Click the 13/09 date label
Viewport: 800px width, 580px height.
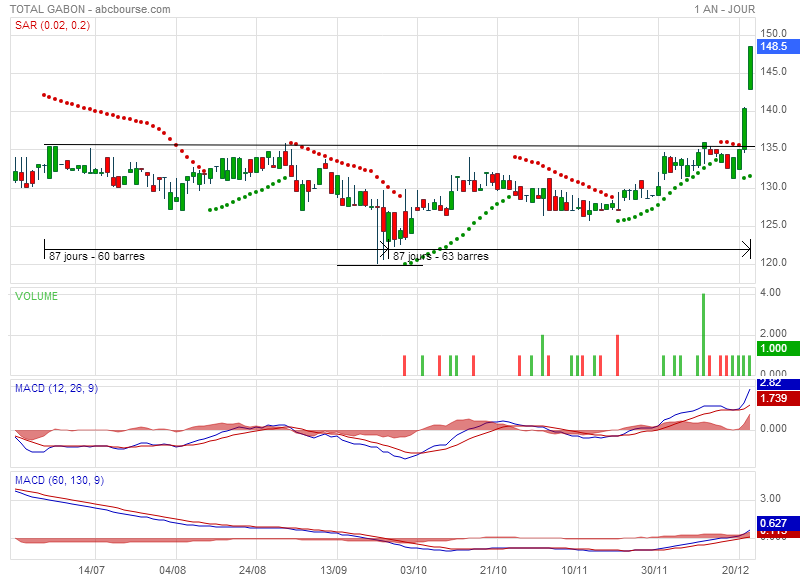click(333, 570)
